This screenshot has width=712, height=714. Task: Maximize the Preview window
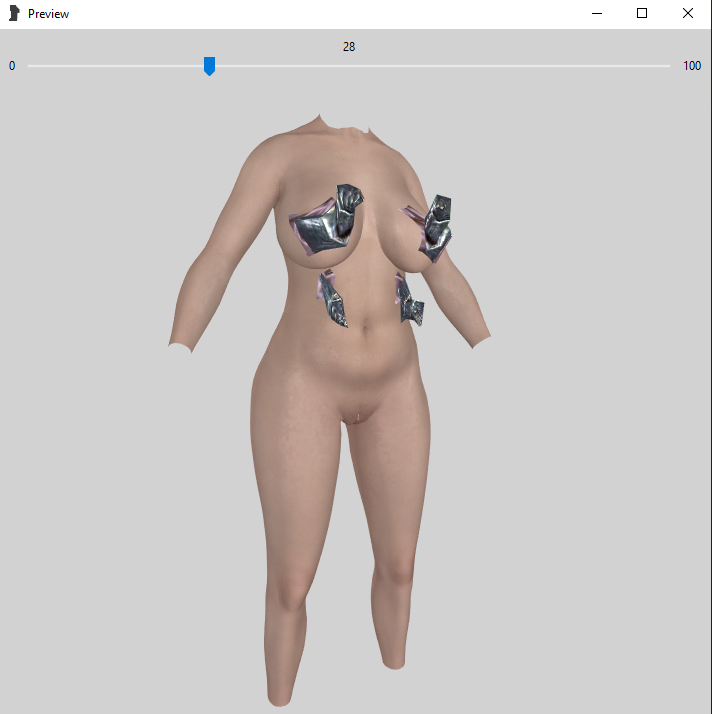[x=642, y=14]
